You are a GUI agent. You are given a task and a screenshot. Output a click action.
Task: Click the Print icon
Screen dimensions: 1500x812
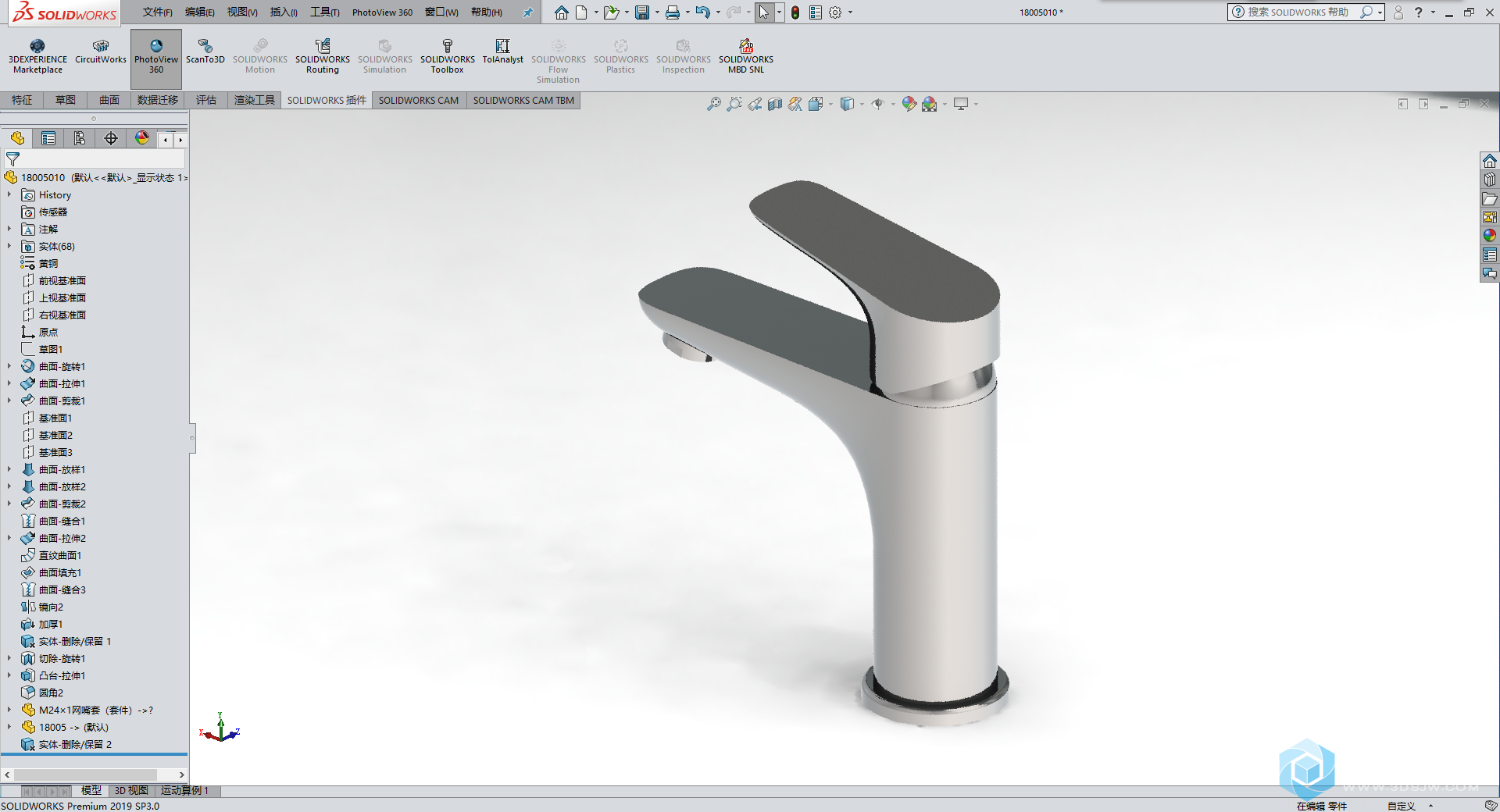672,12
